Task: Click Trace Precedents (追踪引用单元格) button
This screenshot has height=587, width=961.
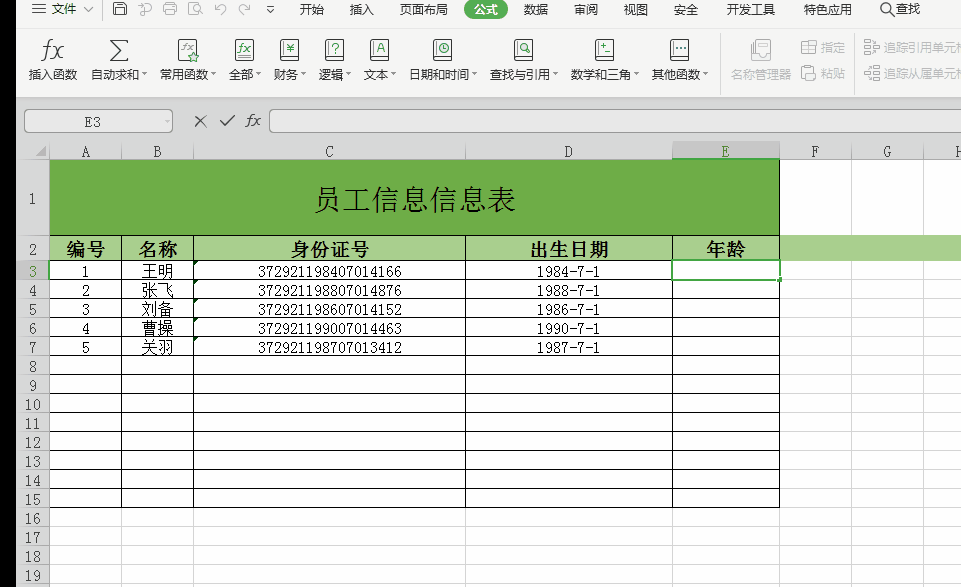Action: (912, 47)
